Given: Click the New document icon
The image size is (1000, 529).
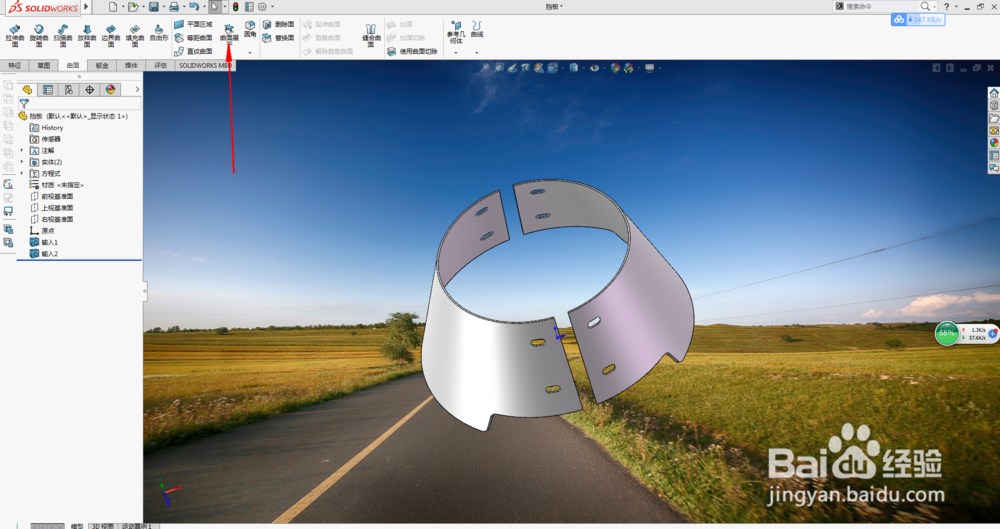Looking at the screenshot, I should pos(113,7).
